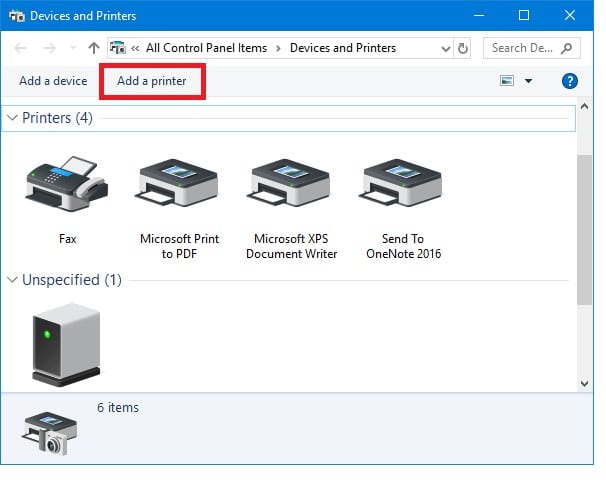This screenshot has width=606, height=490.
Task: Click the vertical scrollbar thumb
Action: [584, 230]
